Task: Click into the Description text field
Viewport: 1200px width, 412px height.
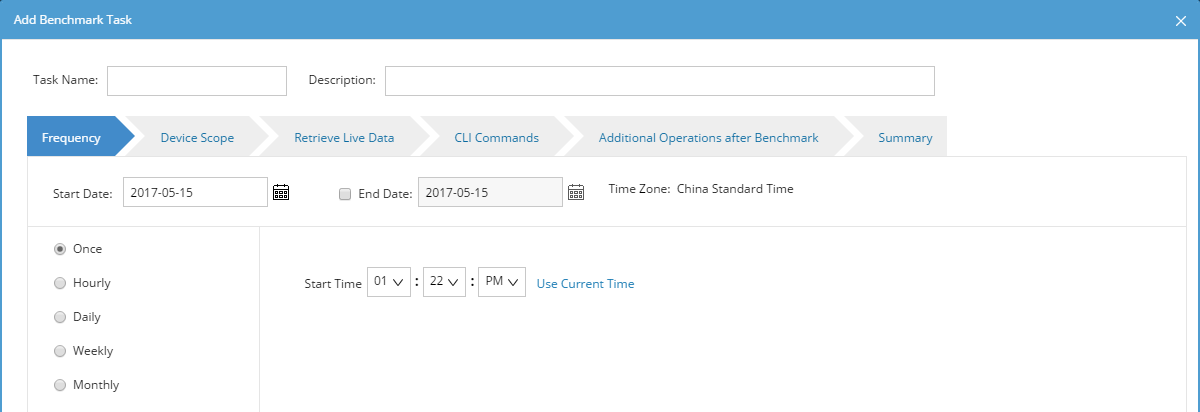Action: 659,81
